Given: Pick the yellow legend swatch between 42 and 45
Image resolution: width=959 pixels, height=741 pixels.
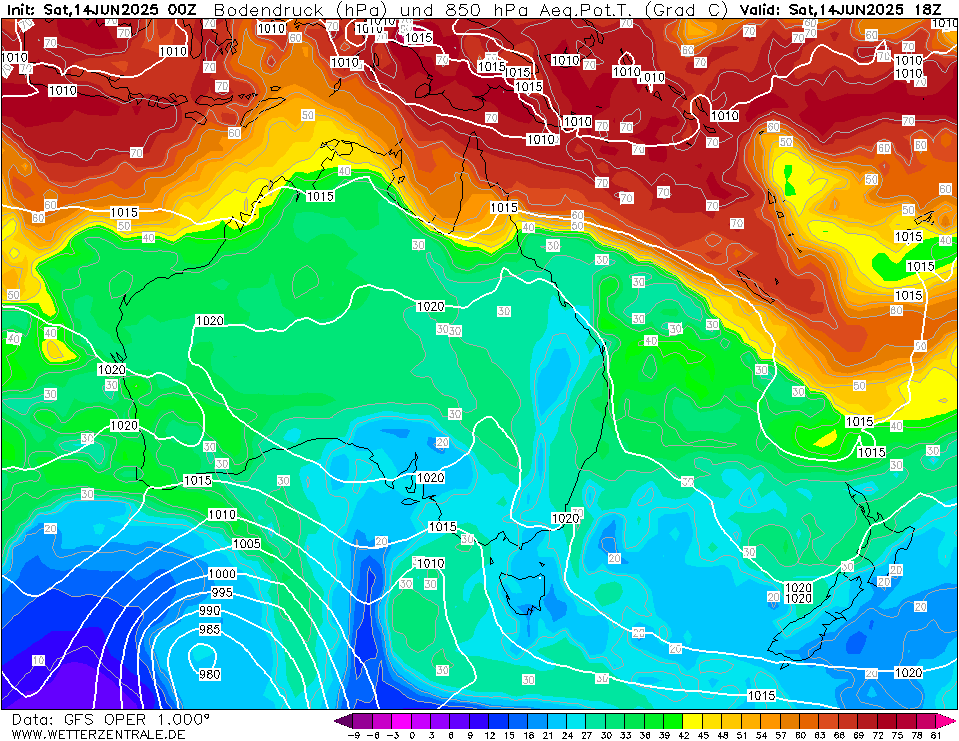Looking at the screenshot, I should [693, 721].
